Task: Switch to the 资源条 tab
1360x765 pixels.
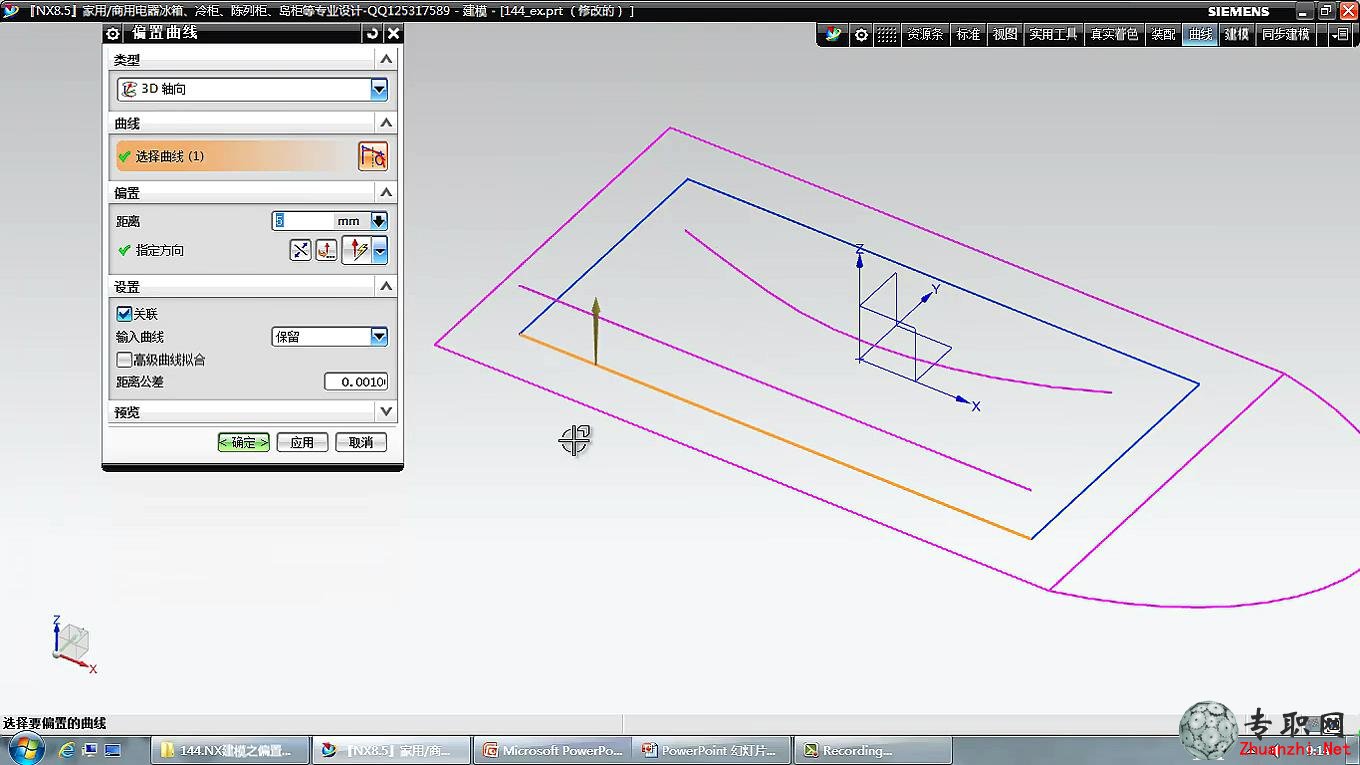Action: click(x=925, y=34)
